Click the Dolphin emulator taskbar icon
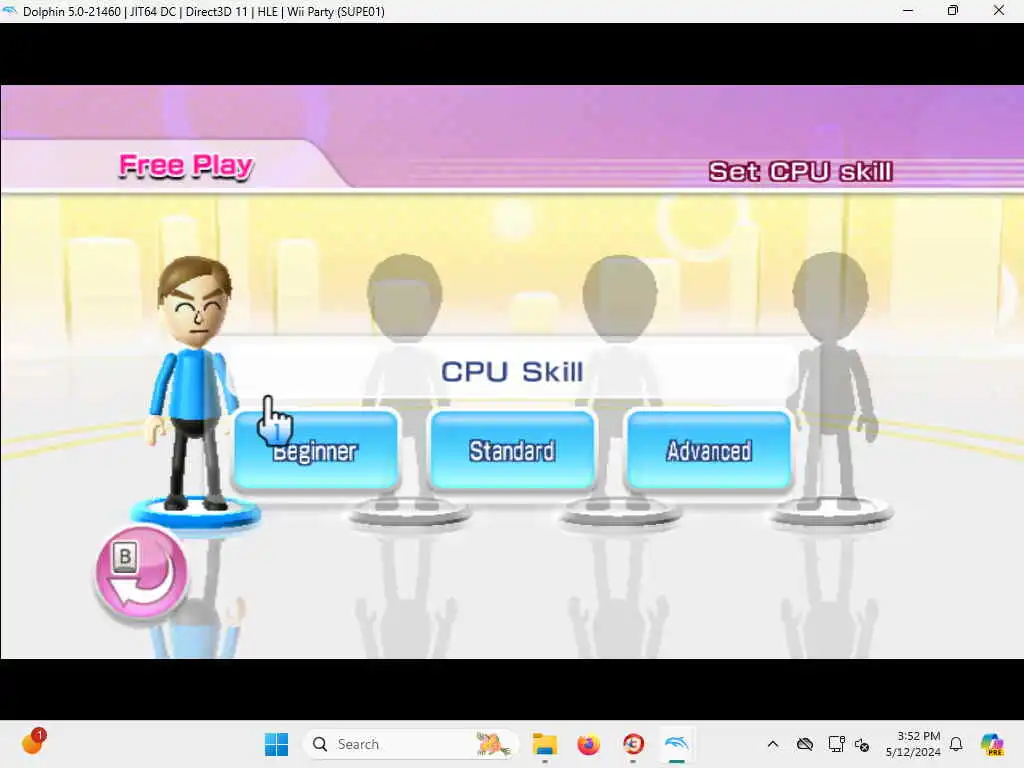 677,744
